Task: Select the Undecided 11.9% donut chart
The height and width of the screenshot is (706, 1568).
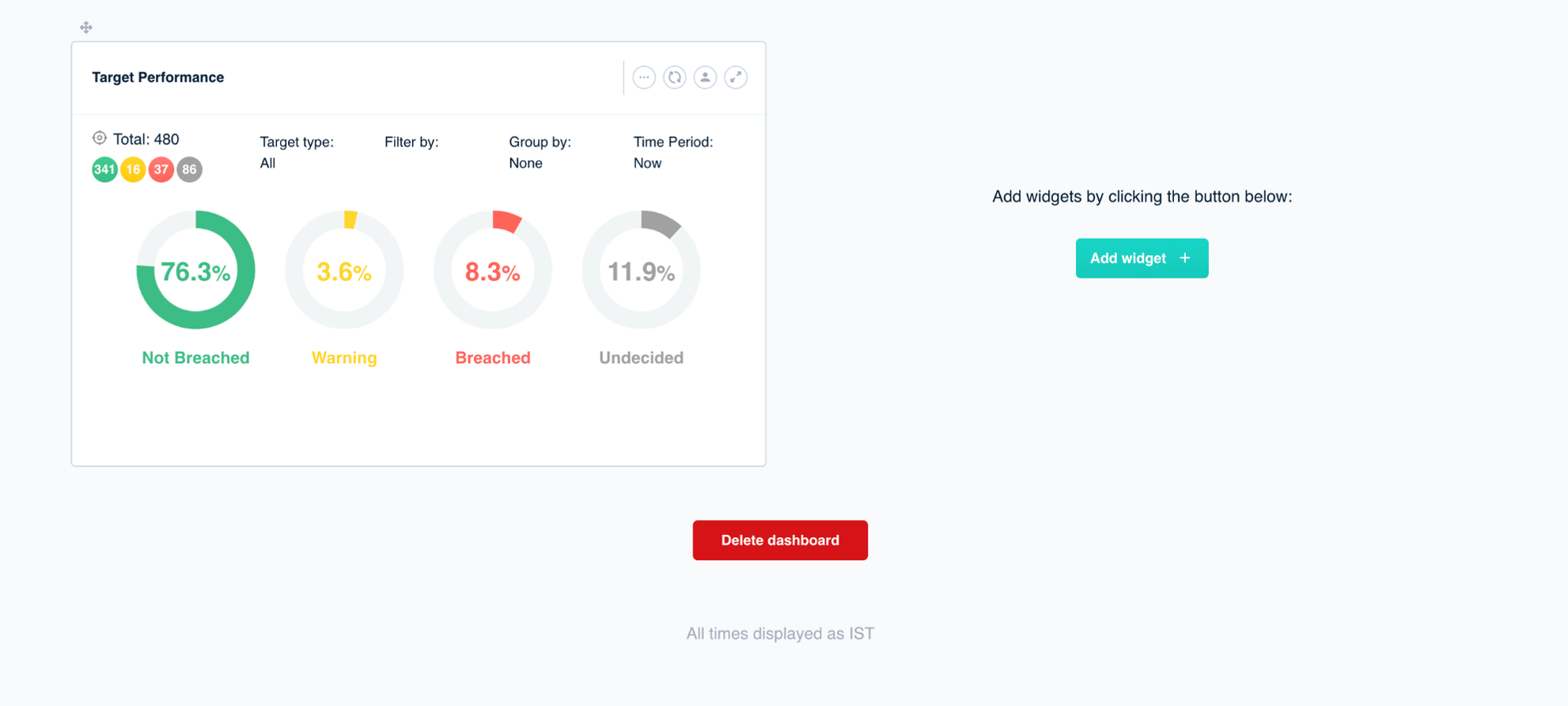Action: pos(642,270)
